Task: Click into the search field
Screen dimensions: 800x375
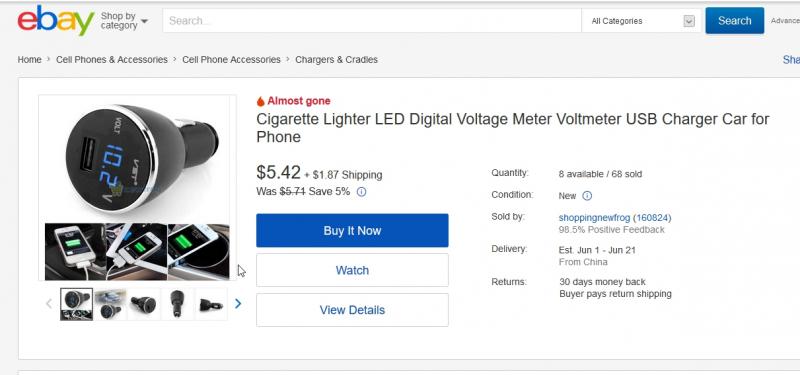Action: coord(372,21)
